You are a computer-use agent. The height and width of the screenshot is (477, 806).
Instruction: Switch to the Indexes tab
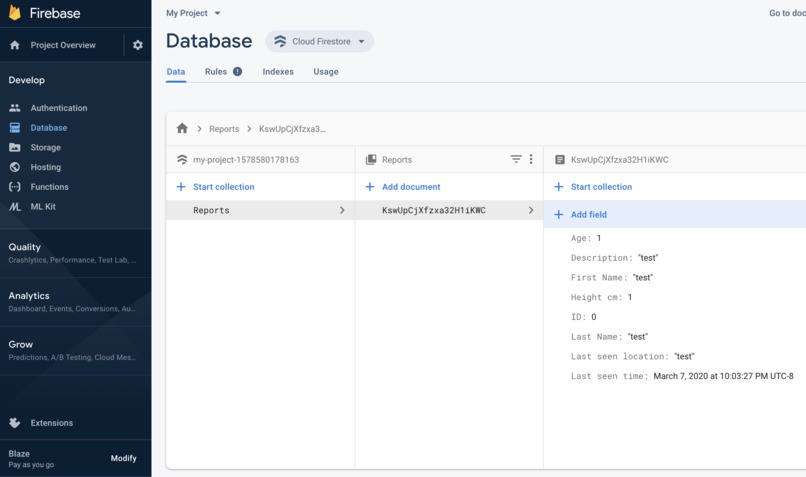click(x=278, y=71)
